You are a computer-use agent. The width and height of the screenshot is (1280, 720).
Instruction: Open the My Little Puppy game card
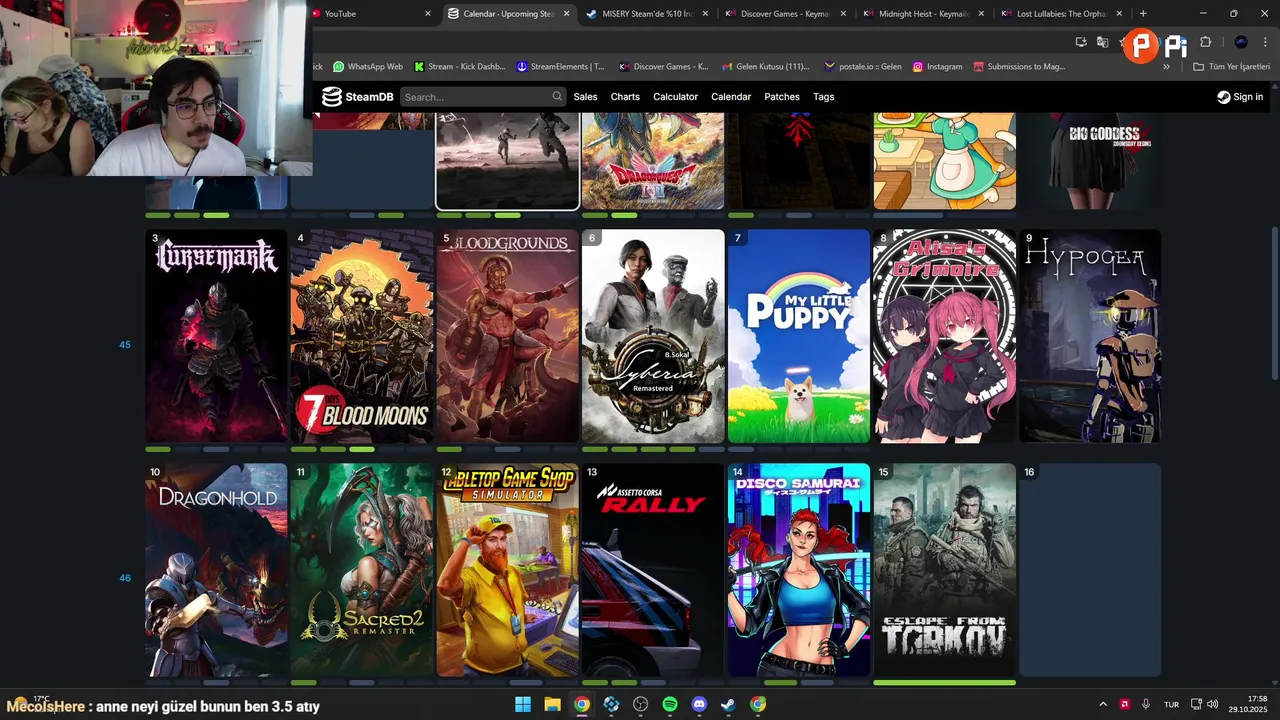point(799,336)
